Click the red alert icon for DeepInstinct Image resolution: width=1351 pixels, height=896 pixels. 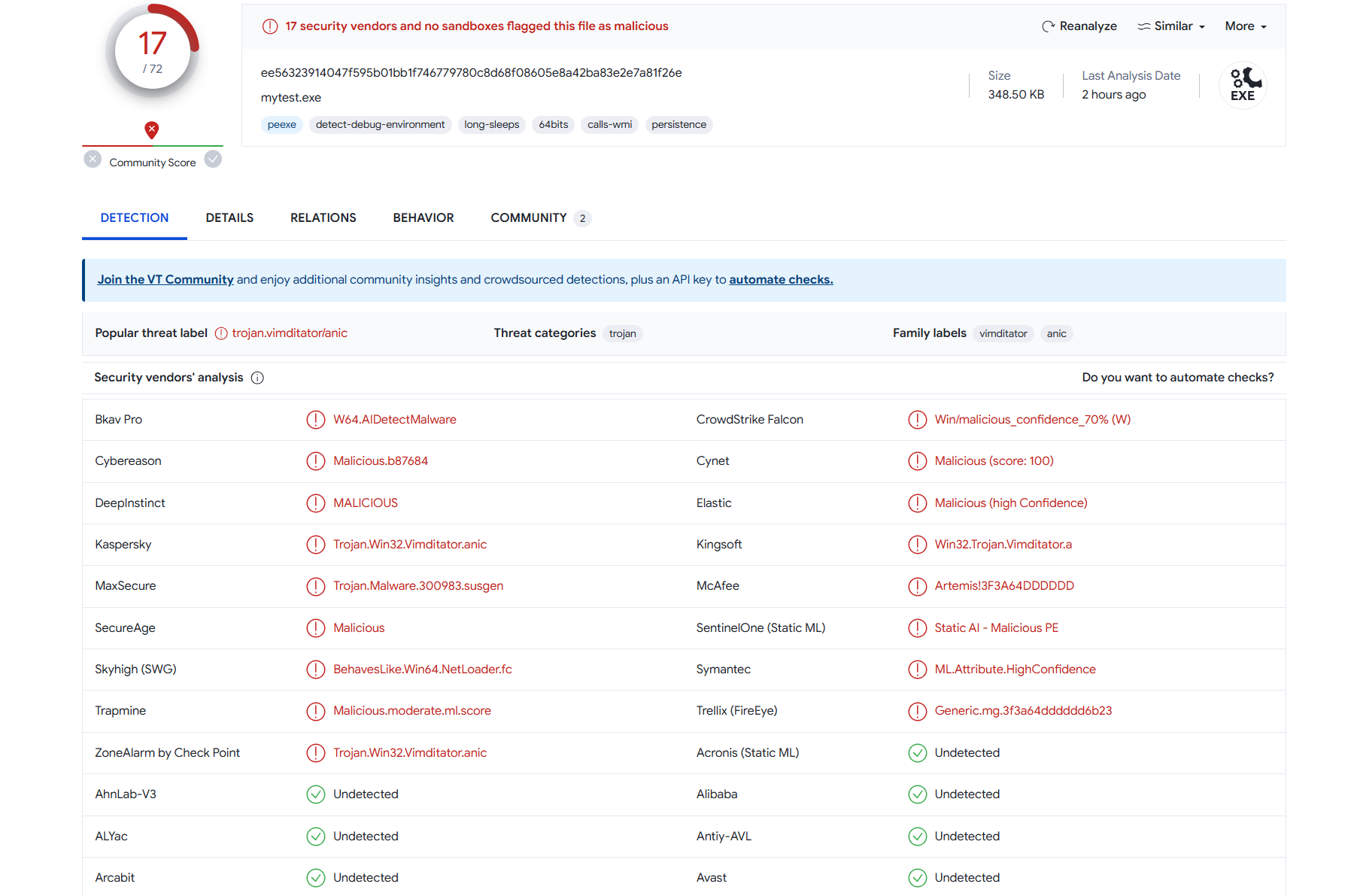pyautogui.click(x=316, y=503)
